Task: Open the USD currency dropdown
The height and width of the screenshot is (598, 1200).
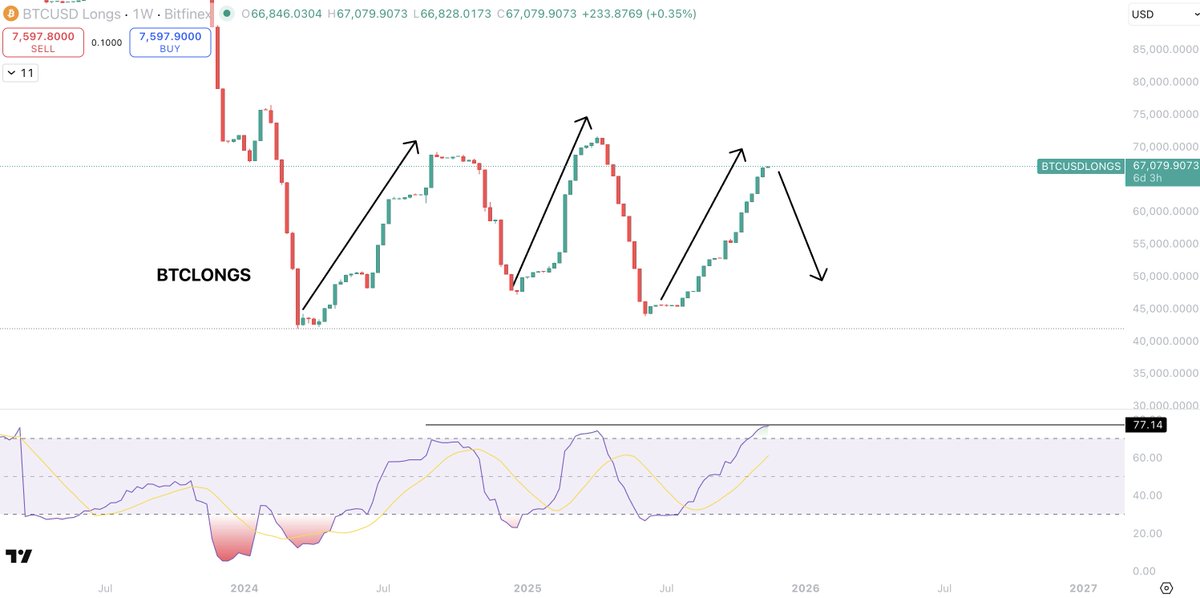Action: pos(1160,15)
